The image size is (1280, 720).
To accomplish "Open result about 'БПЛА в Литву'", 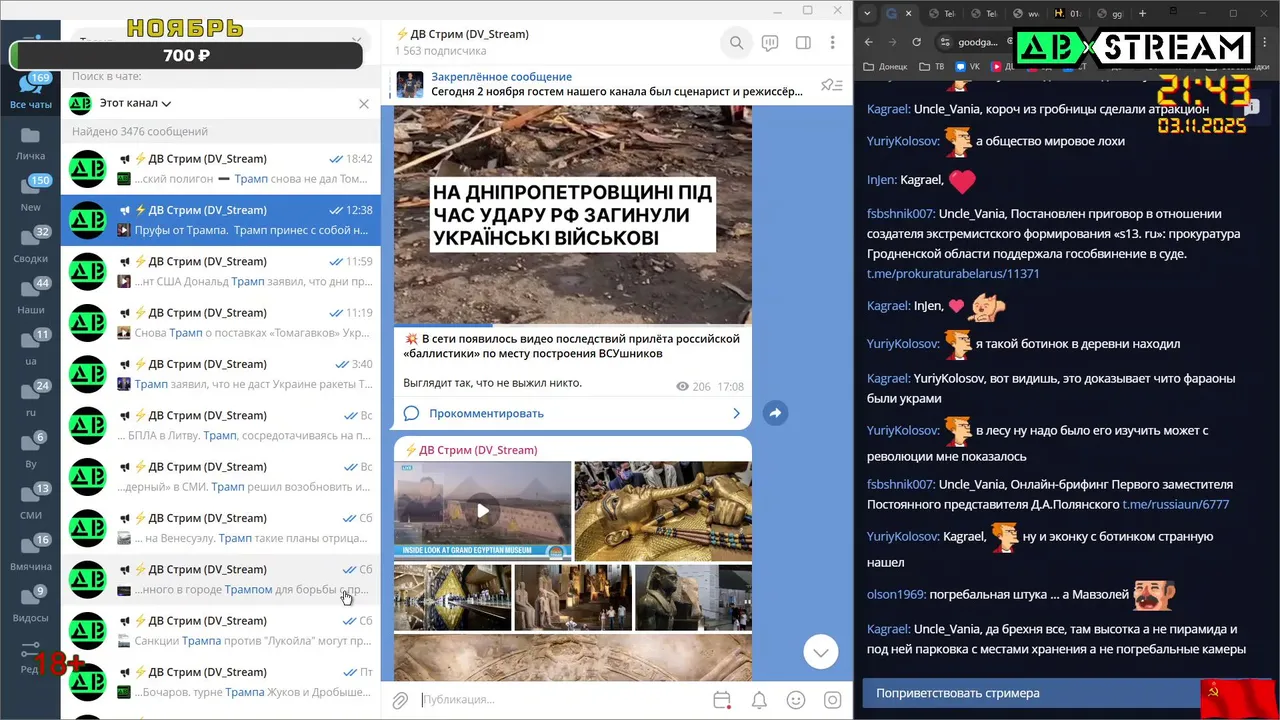I will tap(221, 425).
